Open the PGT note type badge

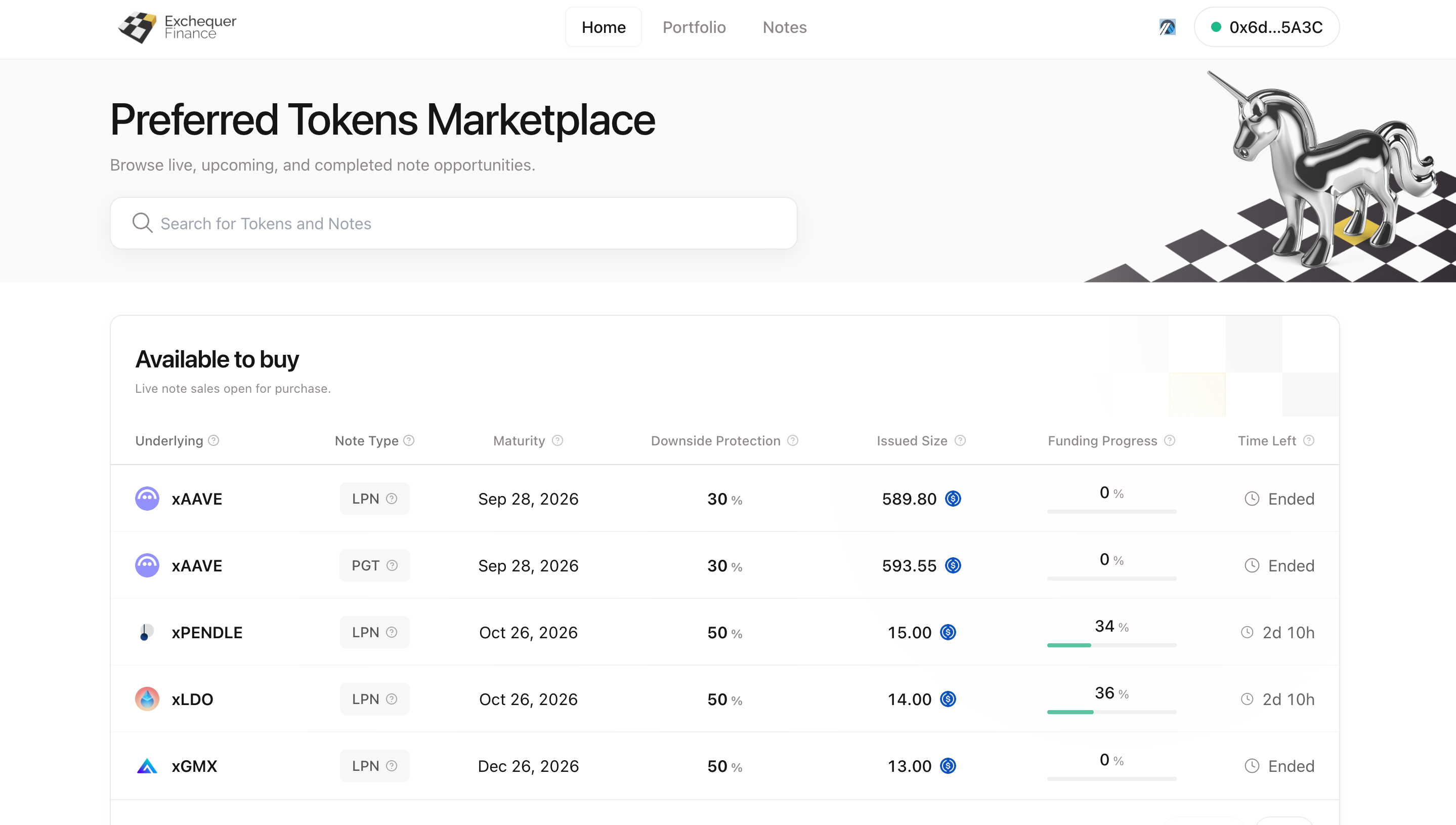(374, 565)
